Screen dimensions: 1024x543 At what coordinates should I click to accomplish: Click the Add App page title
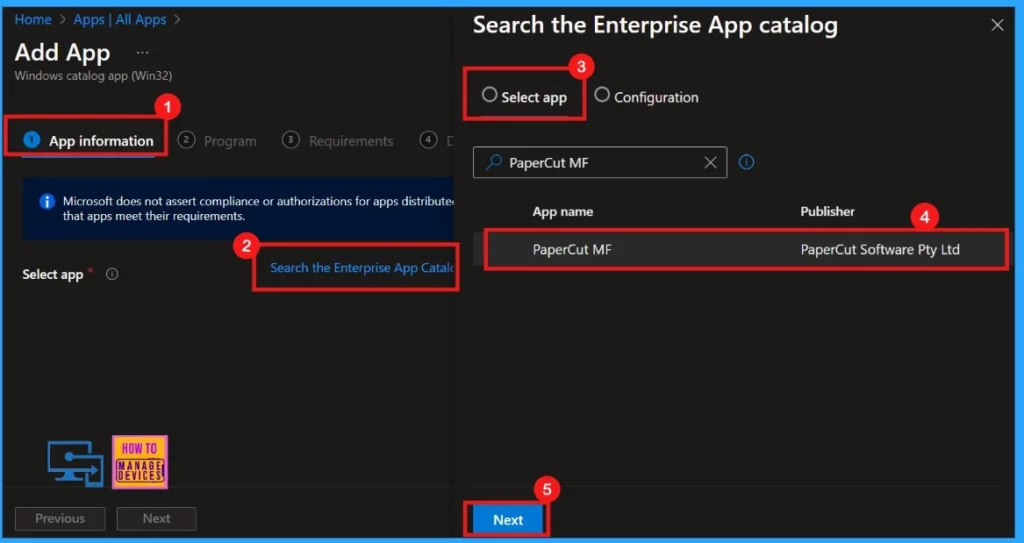pos(63,52)
